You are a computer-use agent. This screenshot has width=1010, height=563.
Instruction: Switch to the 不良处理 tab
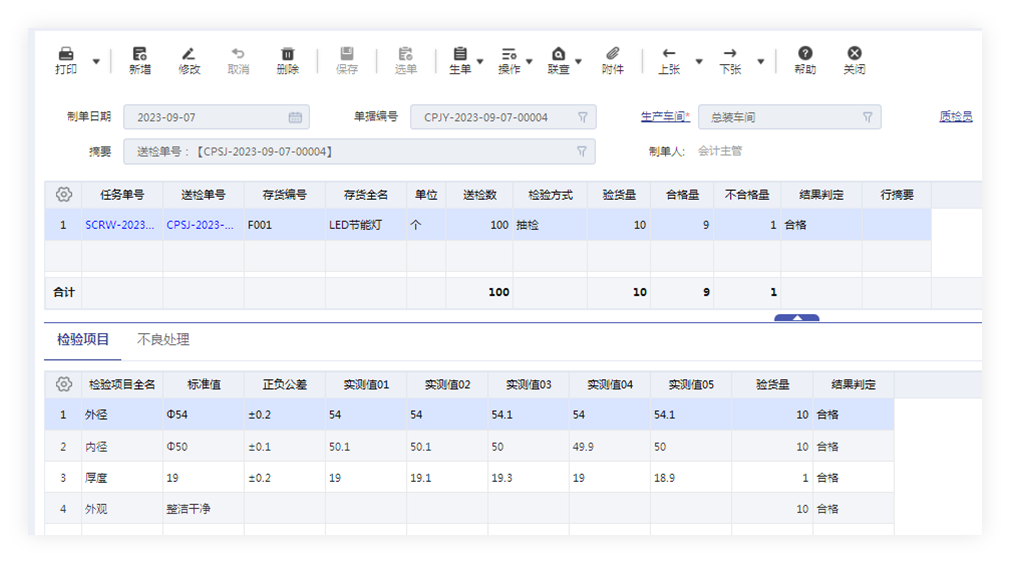pyautogui.click(x=163, y=340)
